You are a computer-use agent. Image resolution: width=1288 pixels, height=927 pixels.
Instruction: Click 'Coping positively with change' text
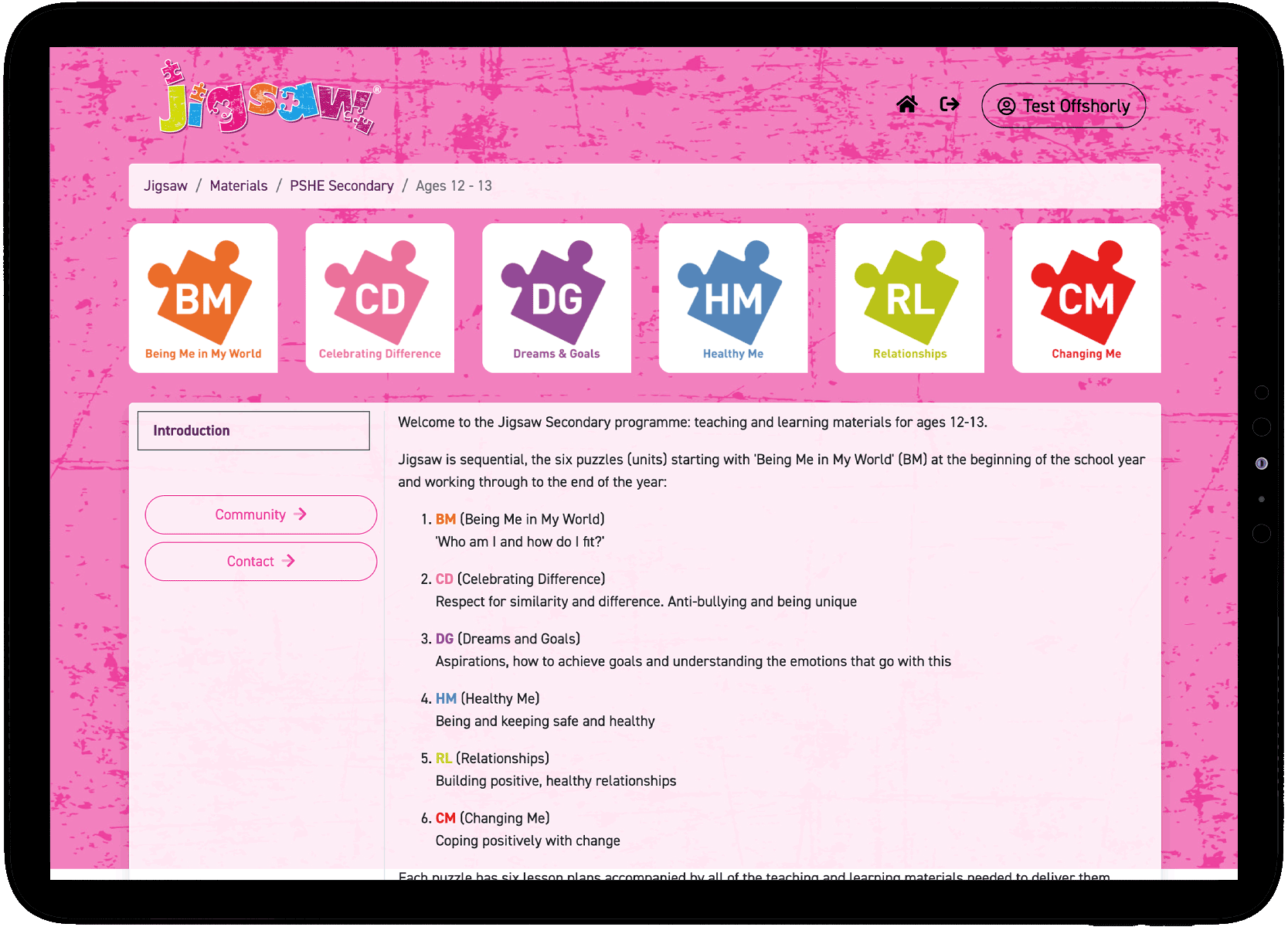(528, 840)
